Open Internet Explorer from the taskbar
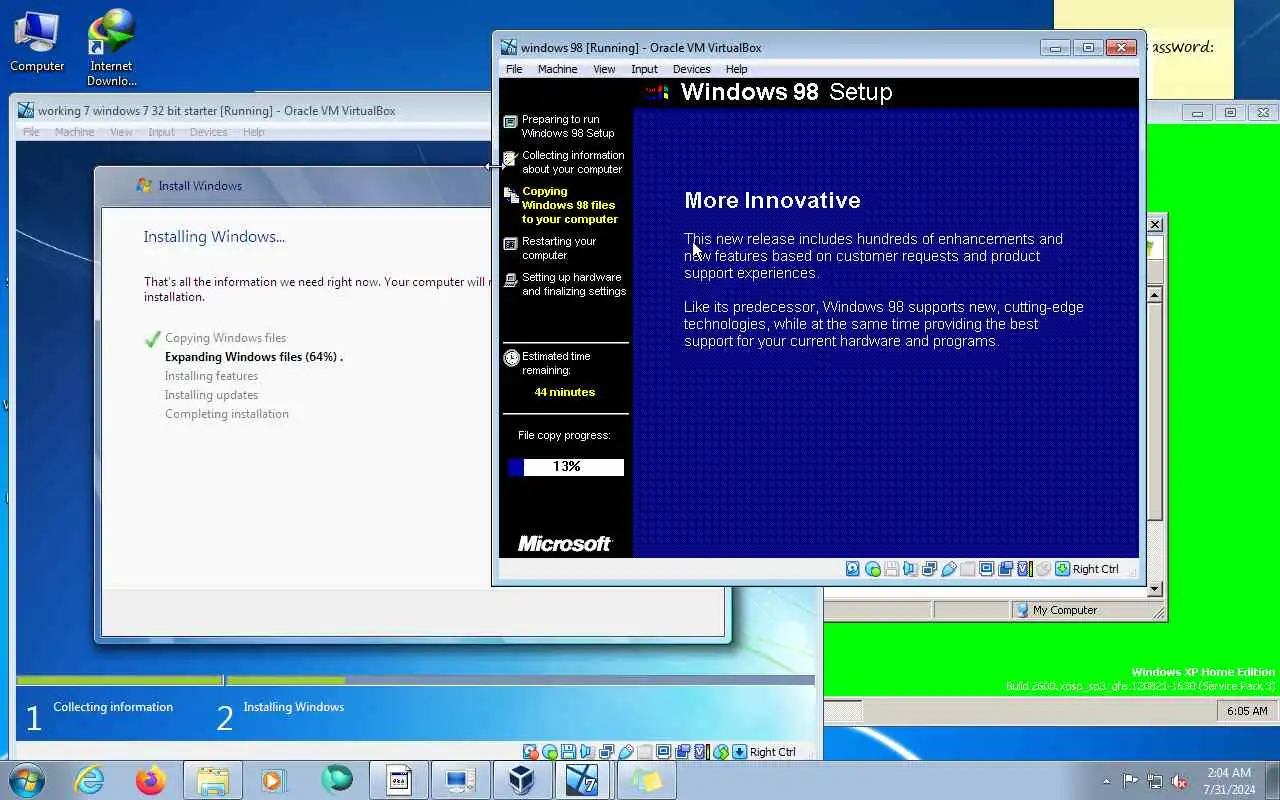This screenshot has width=1280, height=800. (90, 780)
